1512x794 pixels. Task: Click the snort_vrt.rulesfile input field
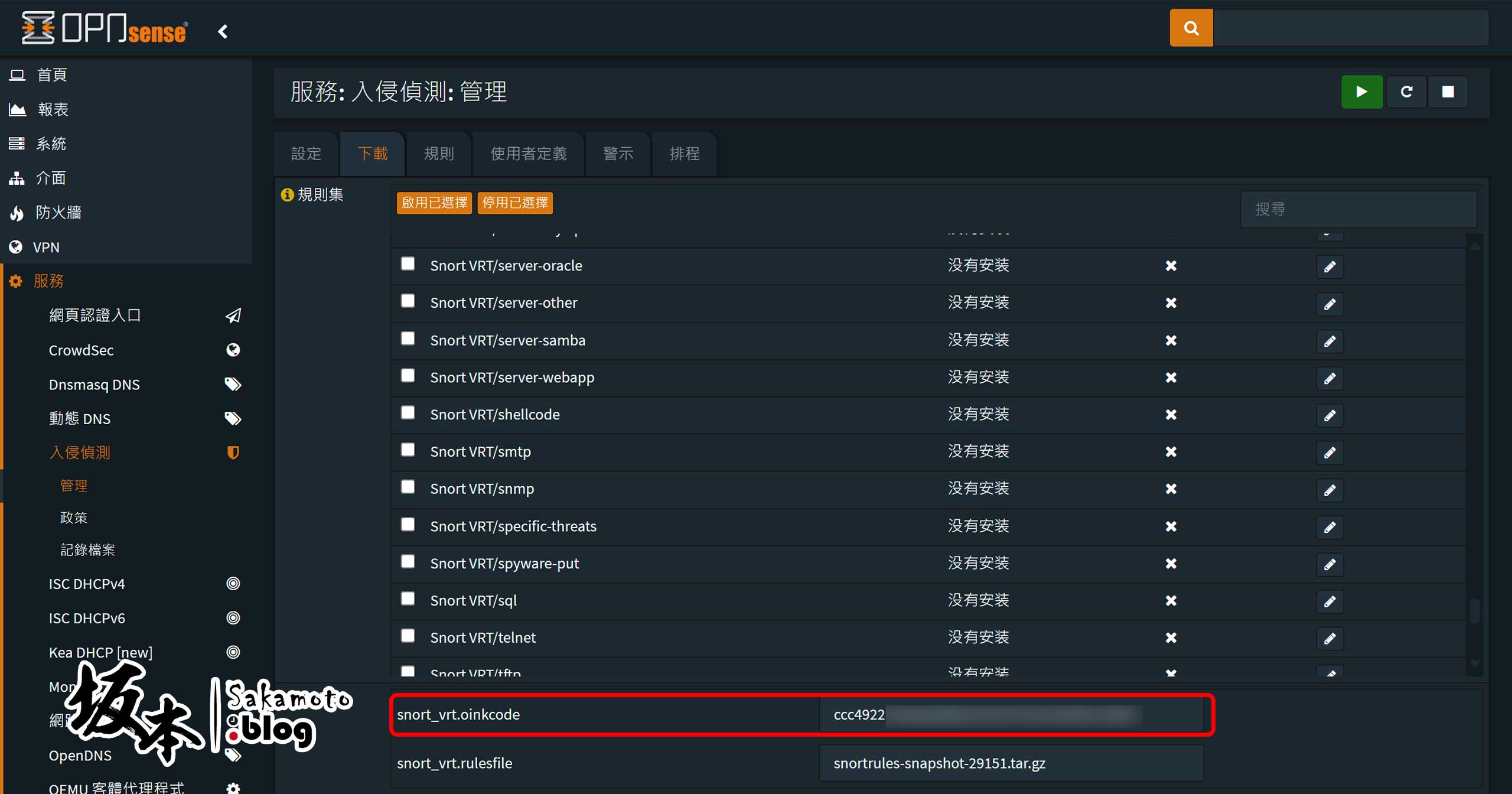pos(1011,763)
